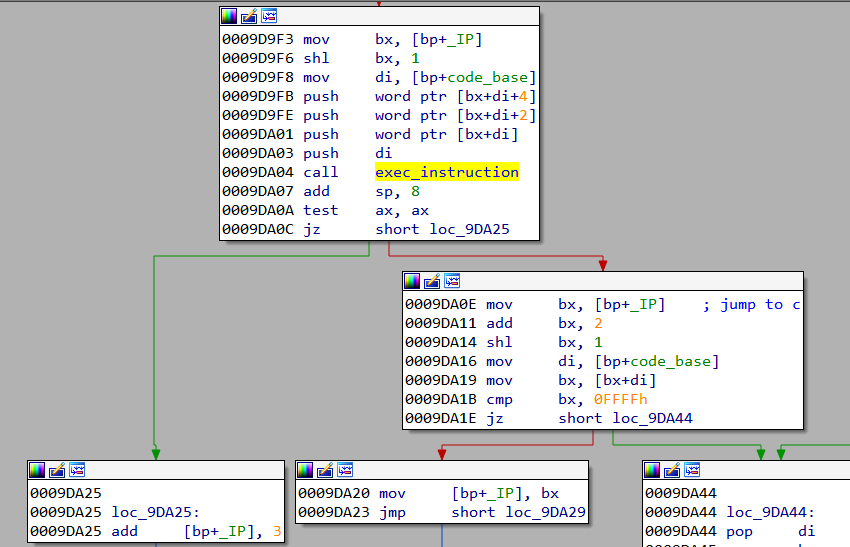Click loc_9DA44 operand in the jz at 0009DA1E

click(x=653, y=418)
